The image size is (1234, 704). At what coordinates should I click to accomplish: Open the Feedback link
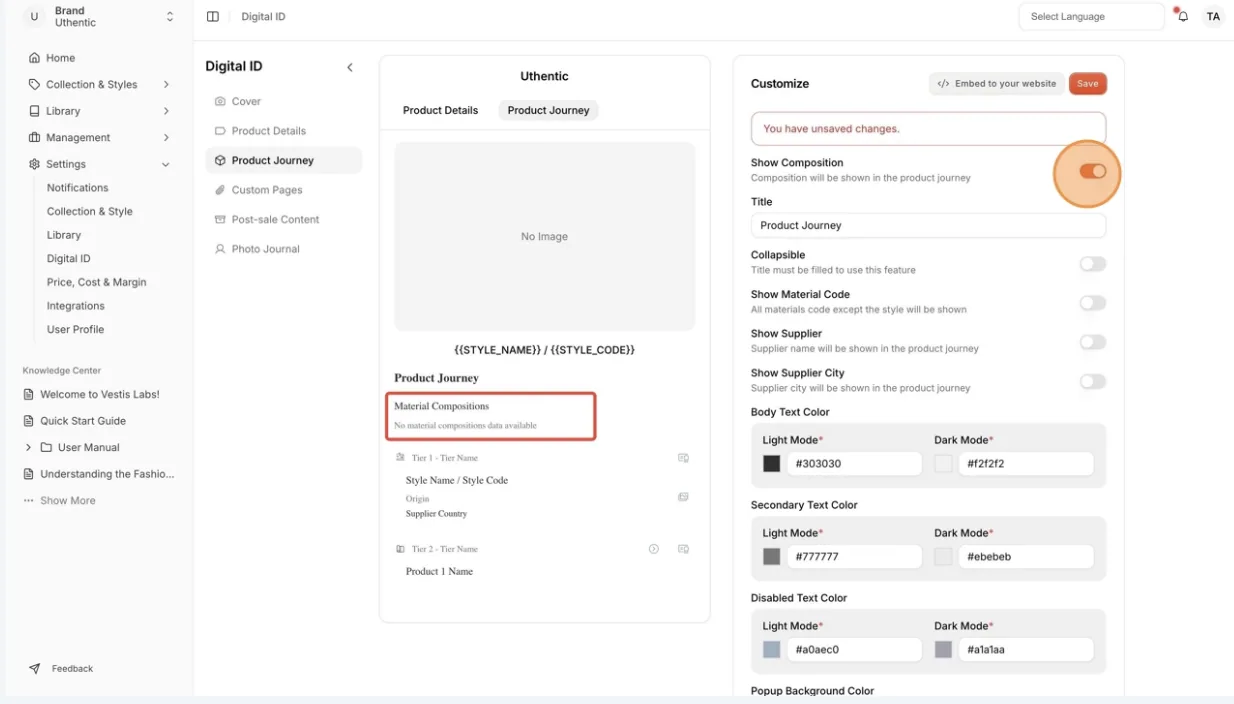[72, 668]
